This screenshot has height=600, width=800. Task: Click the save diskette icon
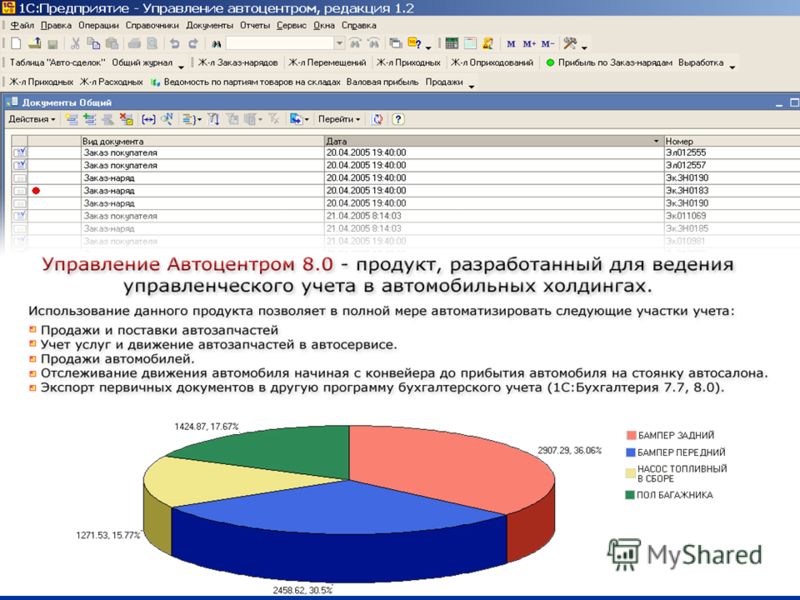tap(53, 44)
